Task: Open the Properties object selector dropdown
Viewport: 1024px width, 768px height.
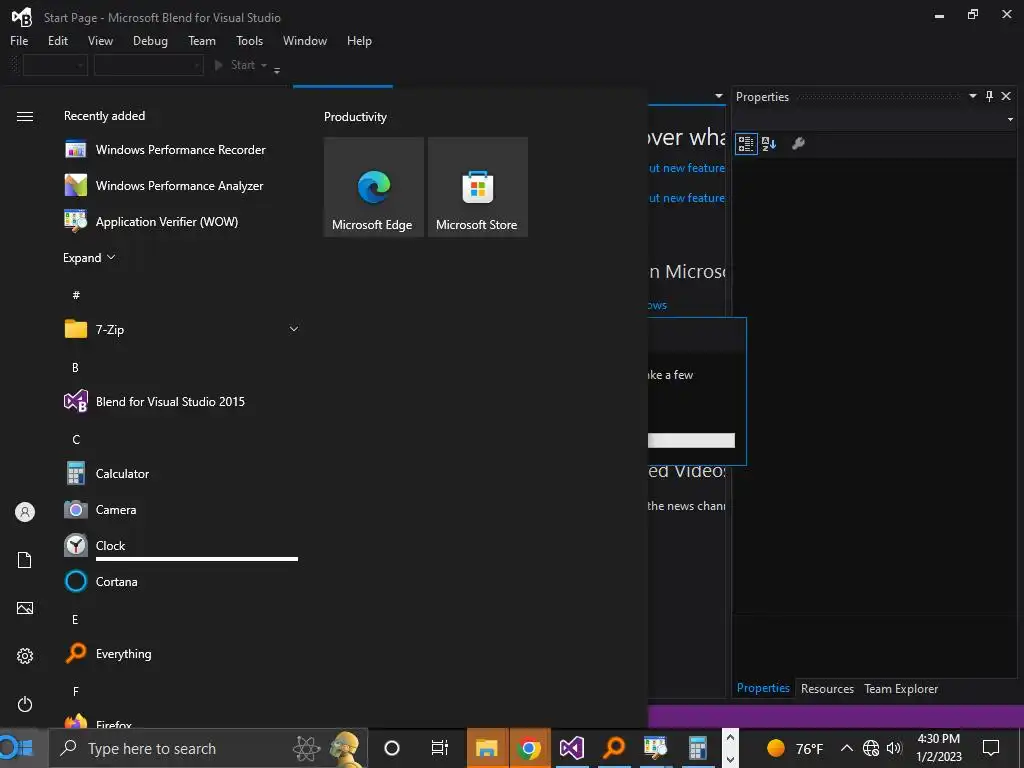Action: pyautogui.click(x=1010, y=120)
